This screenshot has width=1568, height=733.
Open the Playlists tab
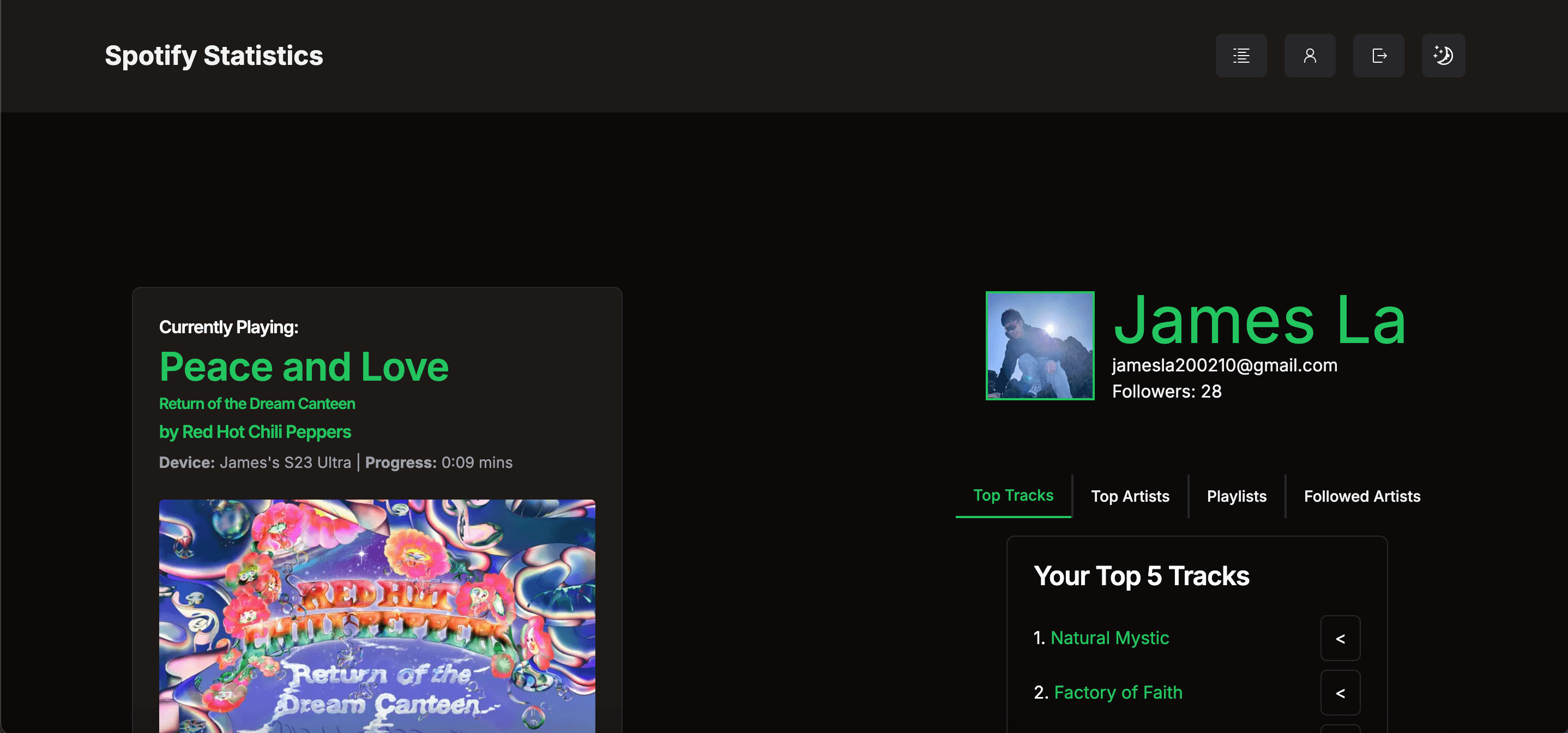pos(1237,496)
